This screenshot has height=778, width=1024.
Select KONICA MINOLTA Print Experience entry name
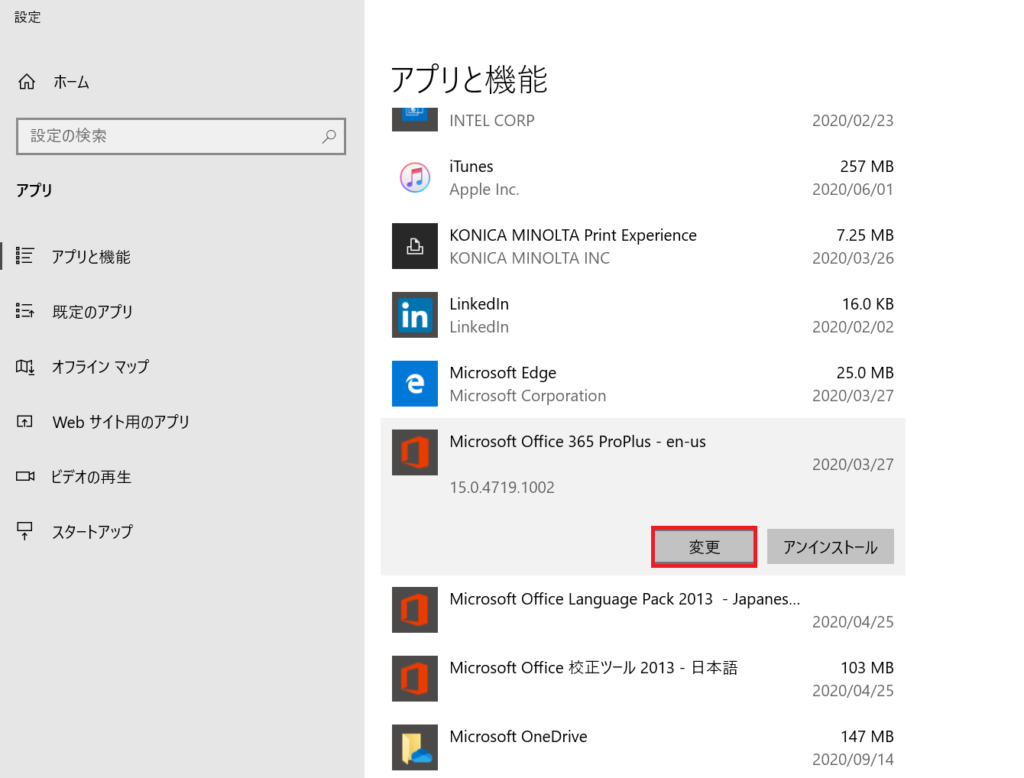pyautogui.click(x=573, y=235)
